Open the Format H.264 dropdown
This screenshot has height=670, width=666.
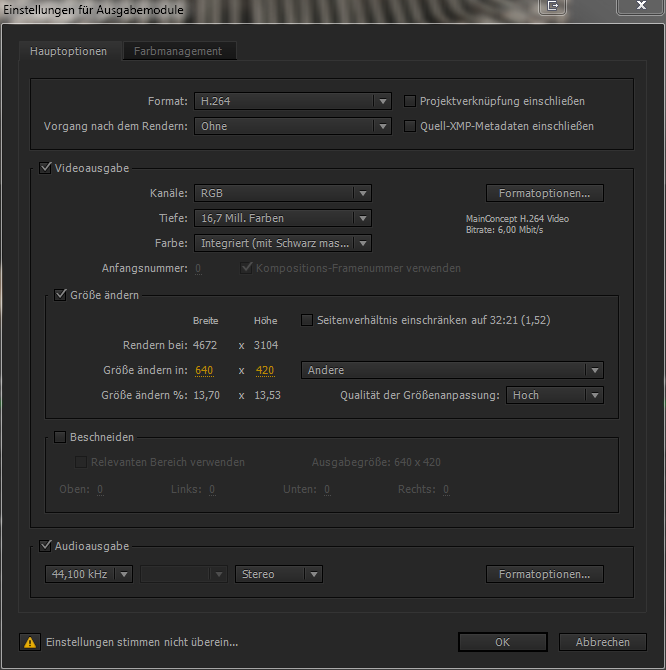coord(292,101)
